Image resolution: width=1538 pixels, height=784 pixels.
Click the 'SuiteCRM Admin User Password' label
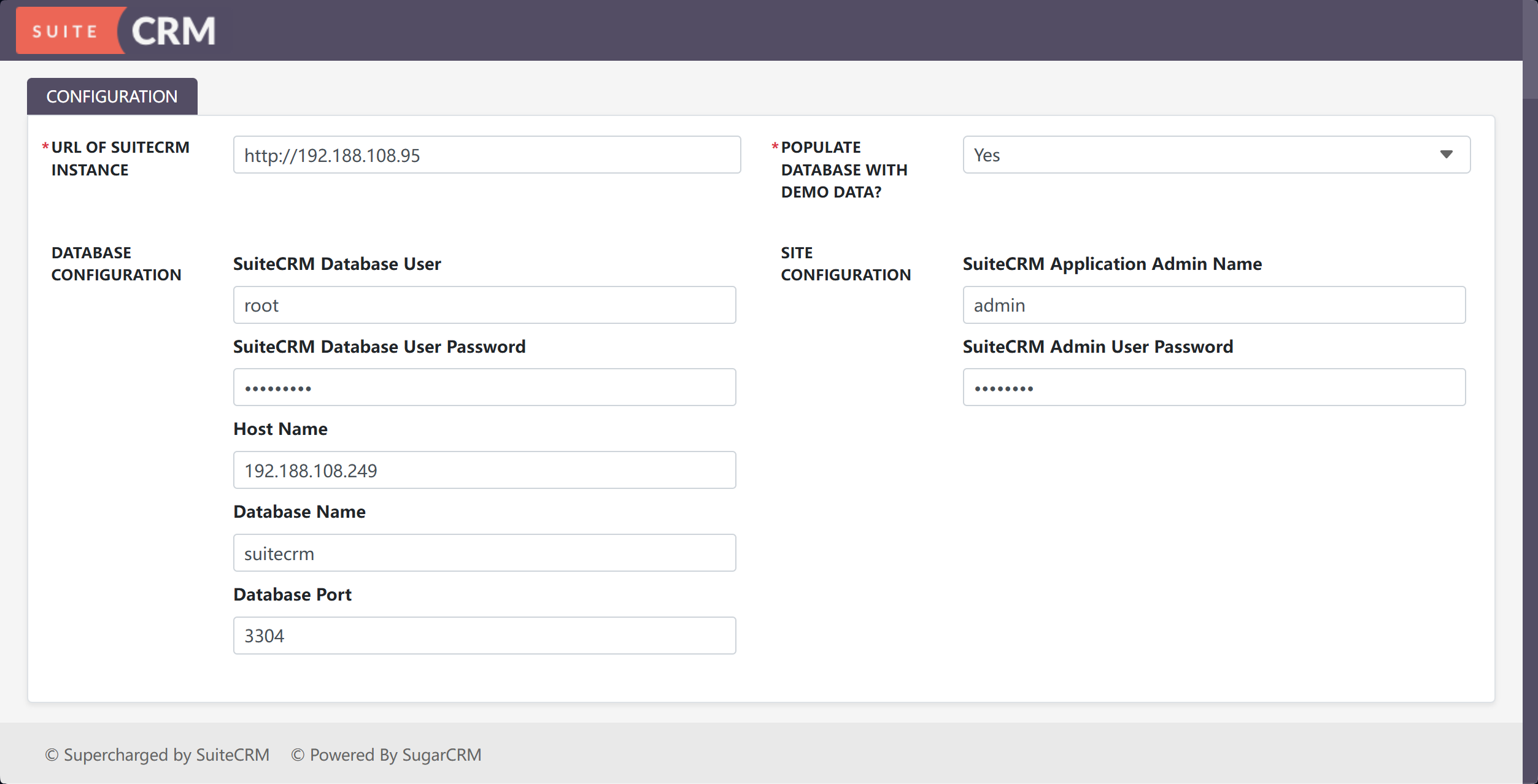[1098, 347]
